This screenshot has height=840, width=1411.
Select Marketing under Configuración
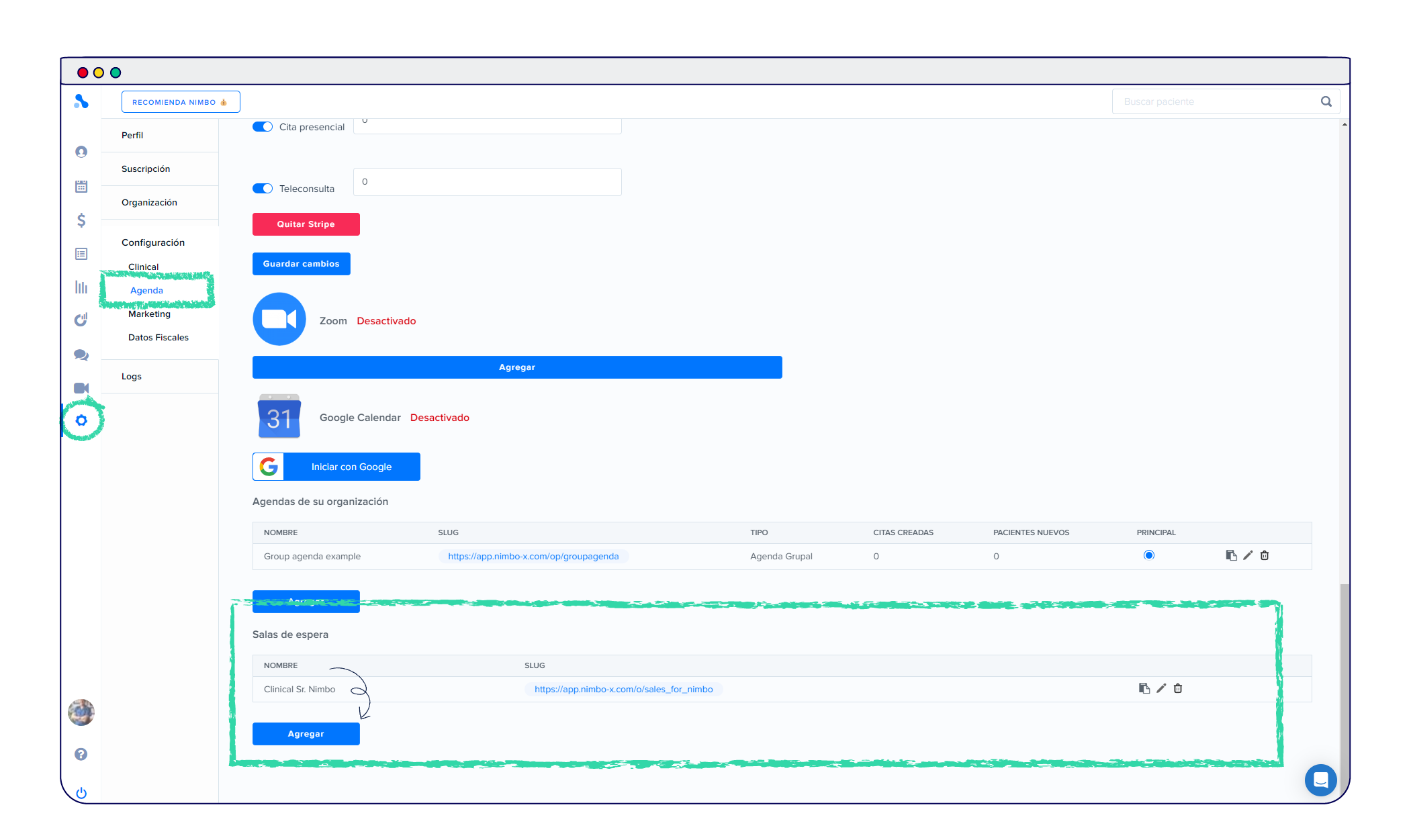click(x=149, y=314)
